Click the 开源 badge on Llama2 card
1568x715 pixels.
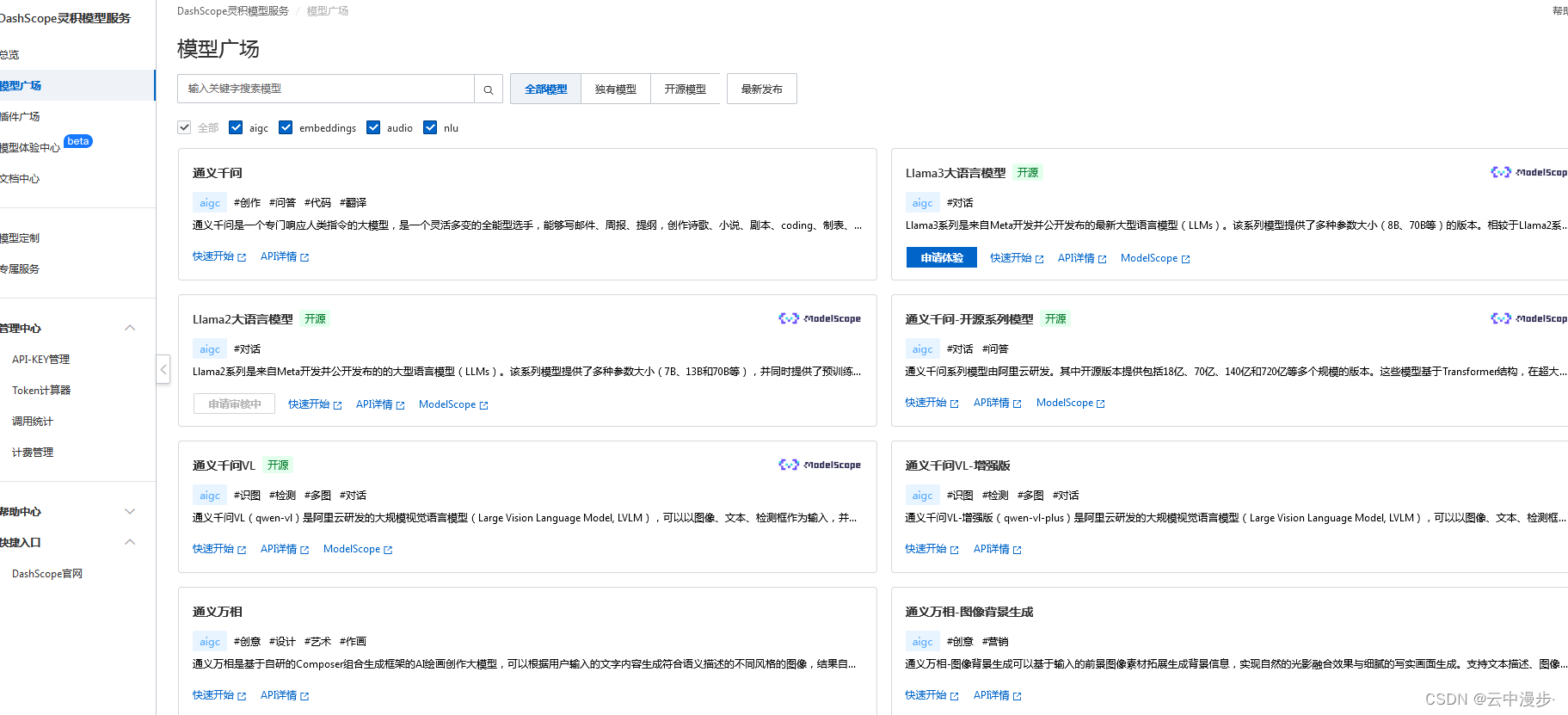point(315,318)
